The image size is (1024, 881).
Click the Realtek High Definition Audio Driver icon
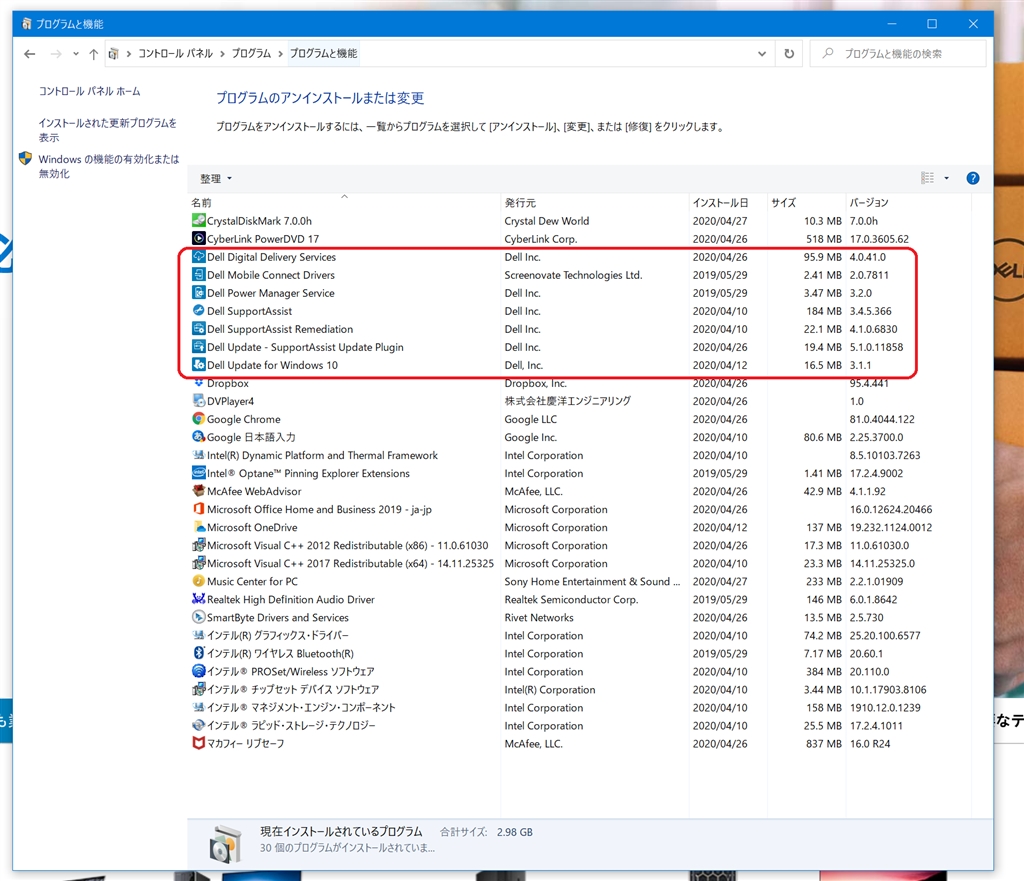pyautogui.click(x=199, y=599)
